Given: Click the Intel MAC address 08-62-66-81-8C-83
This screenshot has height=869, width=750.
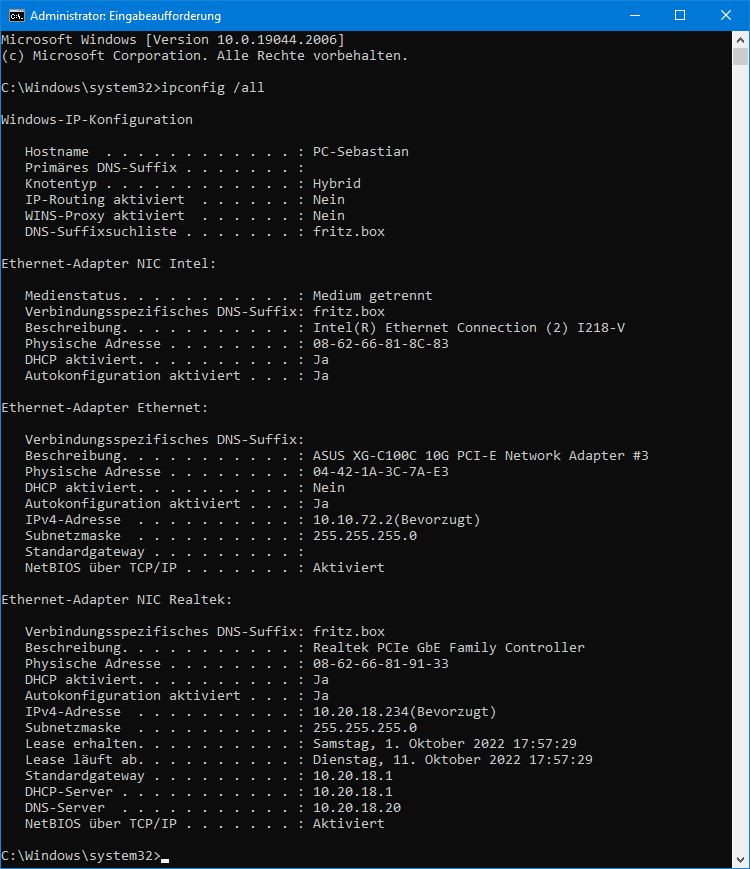Looking at the screenshot, I should click(381, 344).
